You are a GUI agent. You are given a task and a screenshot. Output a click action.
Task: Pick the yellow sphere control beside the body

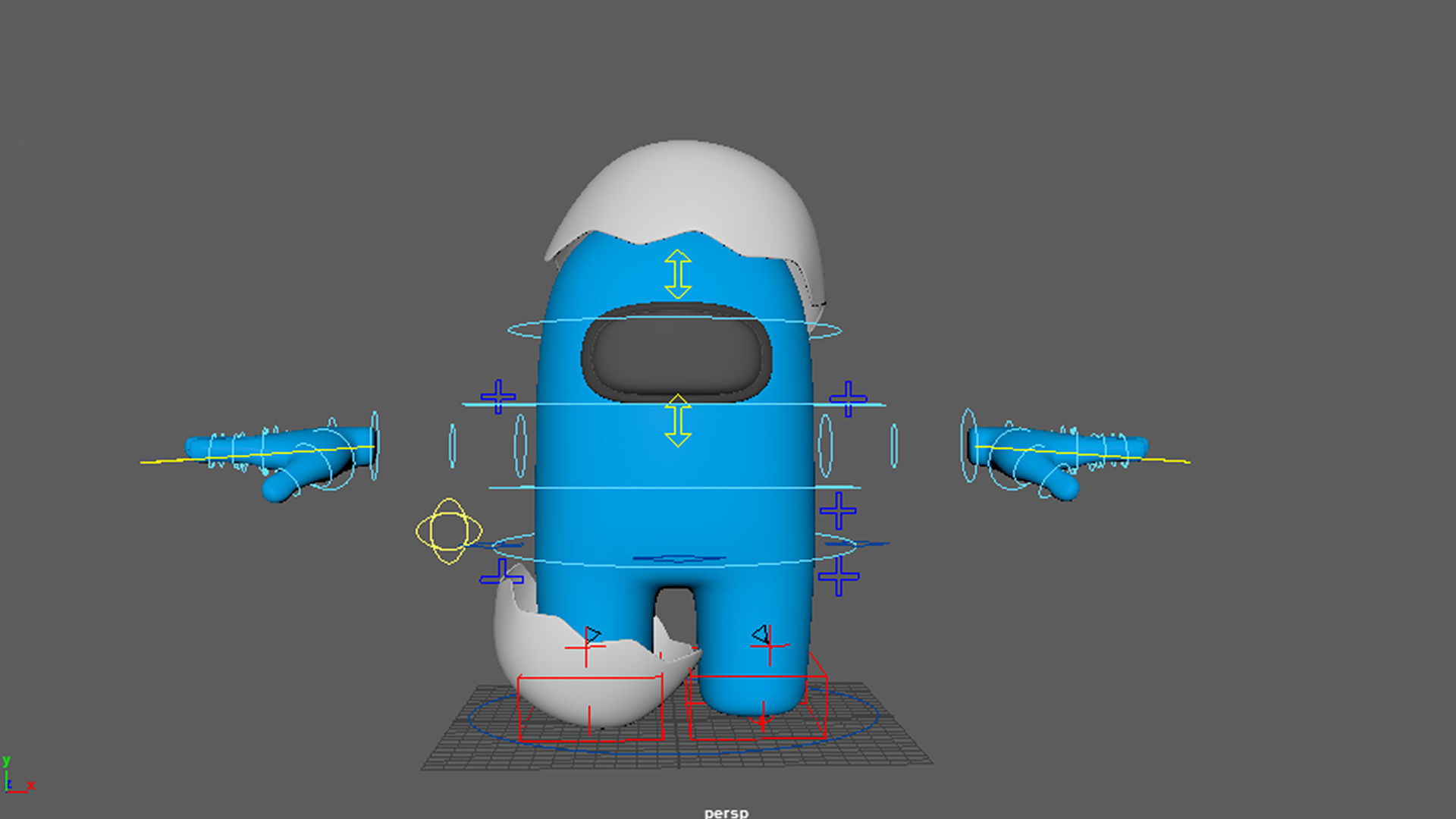(x=449, y=532)
